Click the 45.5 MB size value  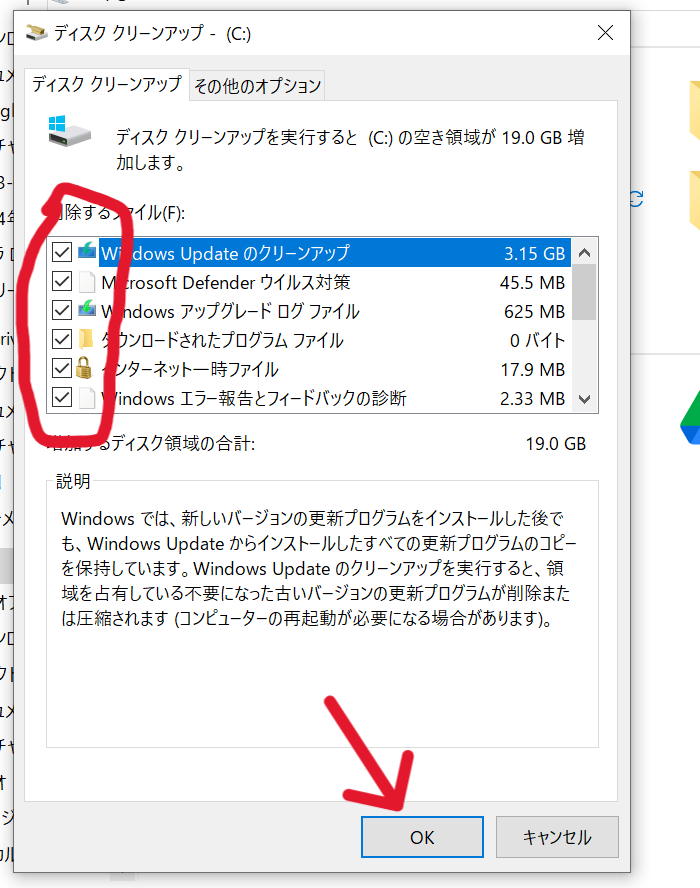pos(532,282)
